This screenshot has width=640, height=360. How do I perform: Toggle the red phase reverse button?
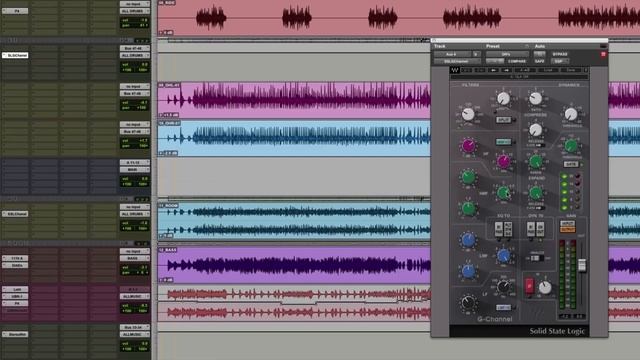(529, 285)
